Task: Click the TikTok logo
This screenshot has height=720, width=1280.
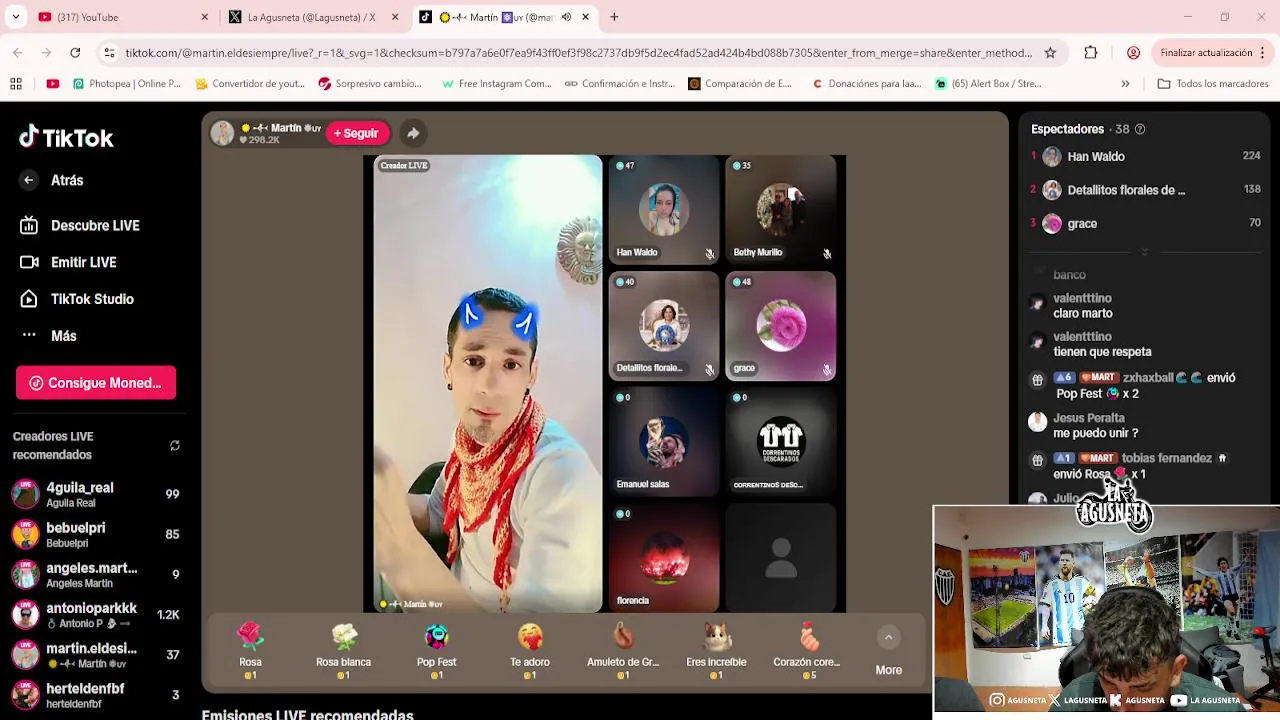Action: [66, 138]
